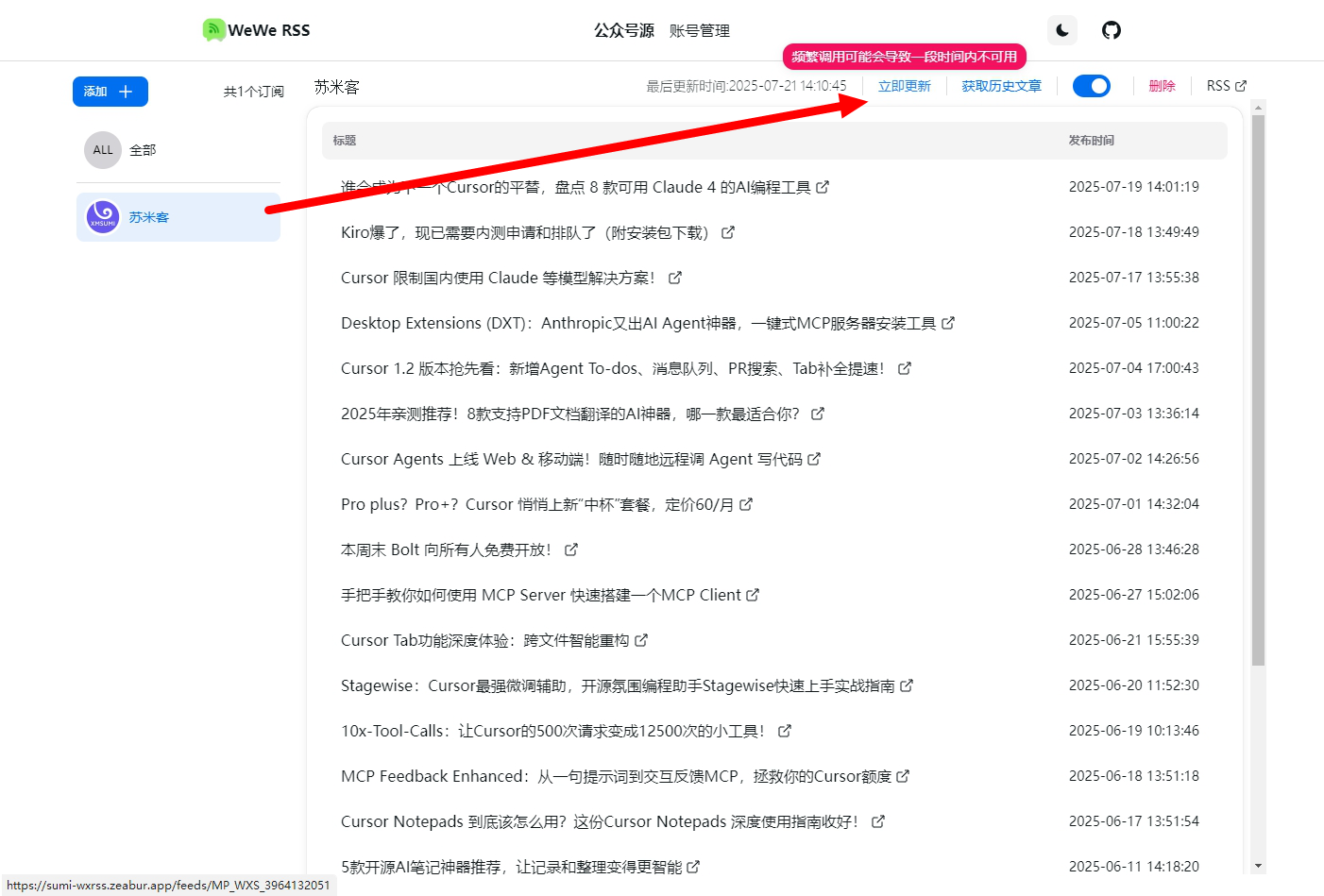The width and height of the screenshot is (1324, 896).
Task: Click the 最后更新时间 timestamp text
Action: click(x=746, y=86)
